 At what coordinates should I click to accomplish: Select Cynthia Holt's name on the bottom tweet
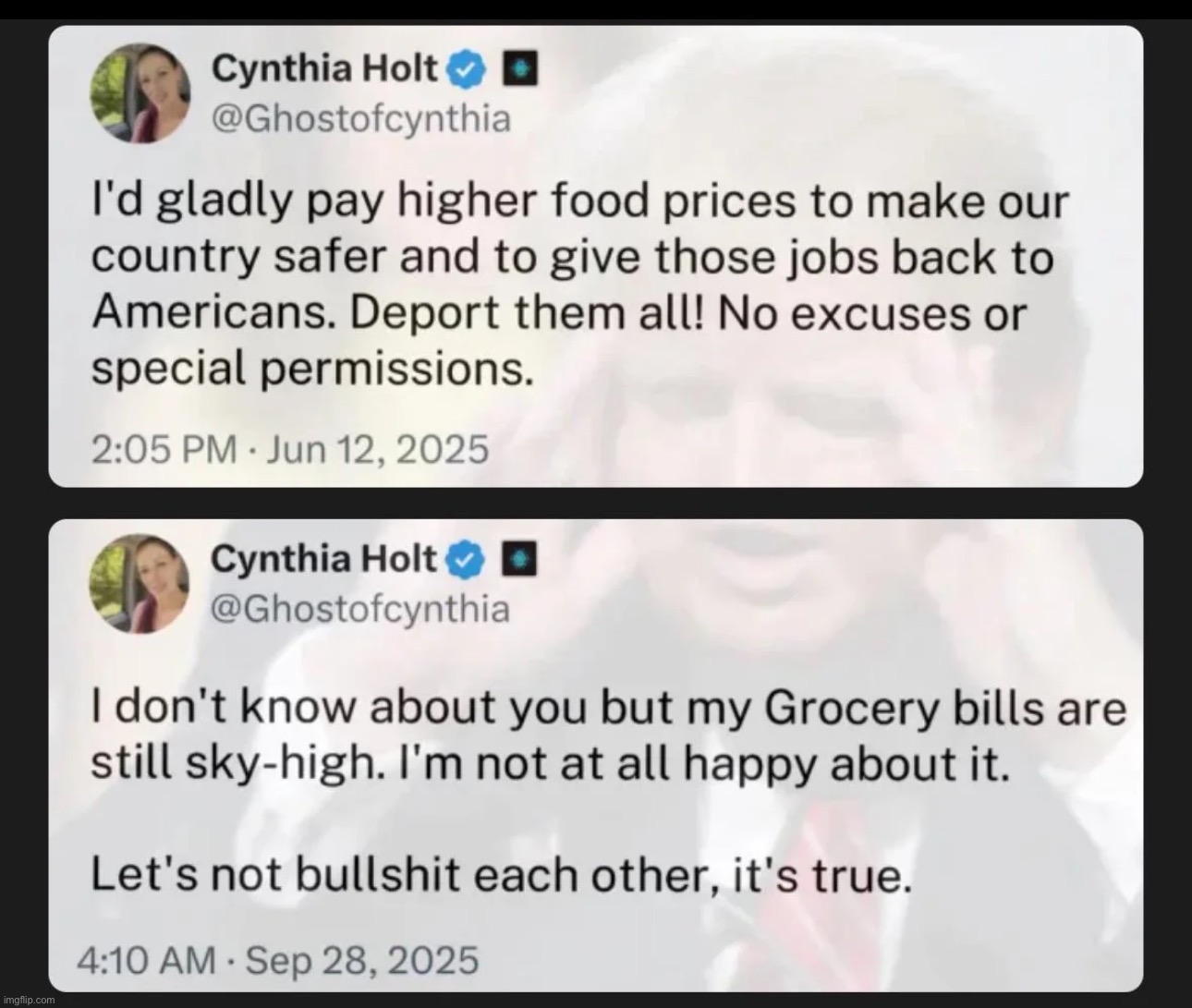click(x=323, y=558)
